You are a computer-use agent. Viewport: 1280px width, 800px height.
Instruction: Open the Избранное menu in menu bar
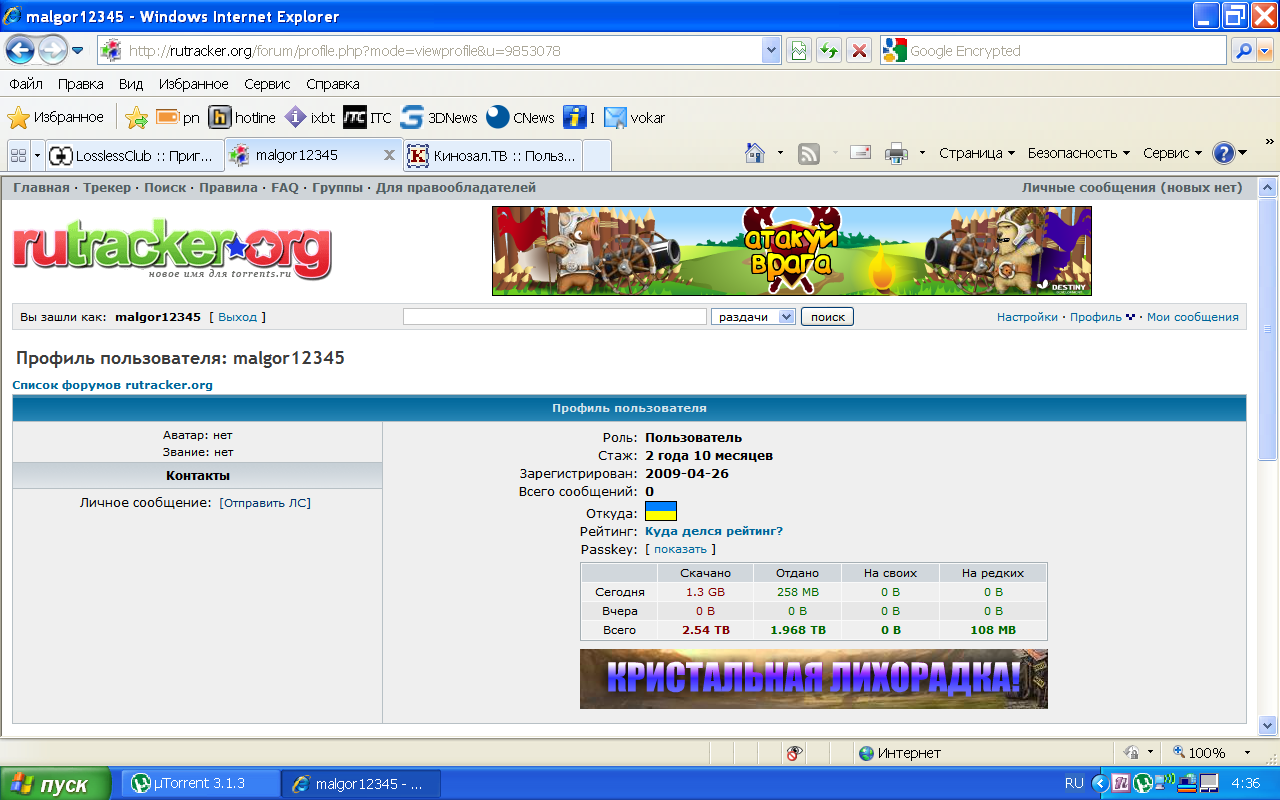194,84
